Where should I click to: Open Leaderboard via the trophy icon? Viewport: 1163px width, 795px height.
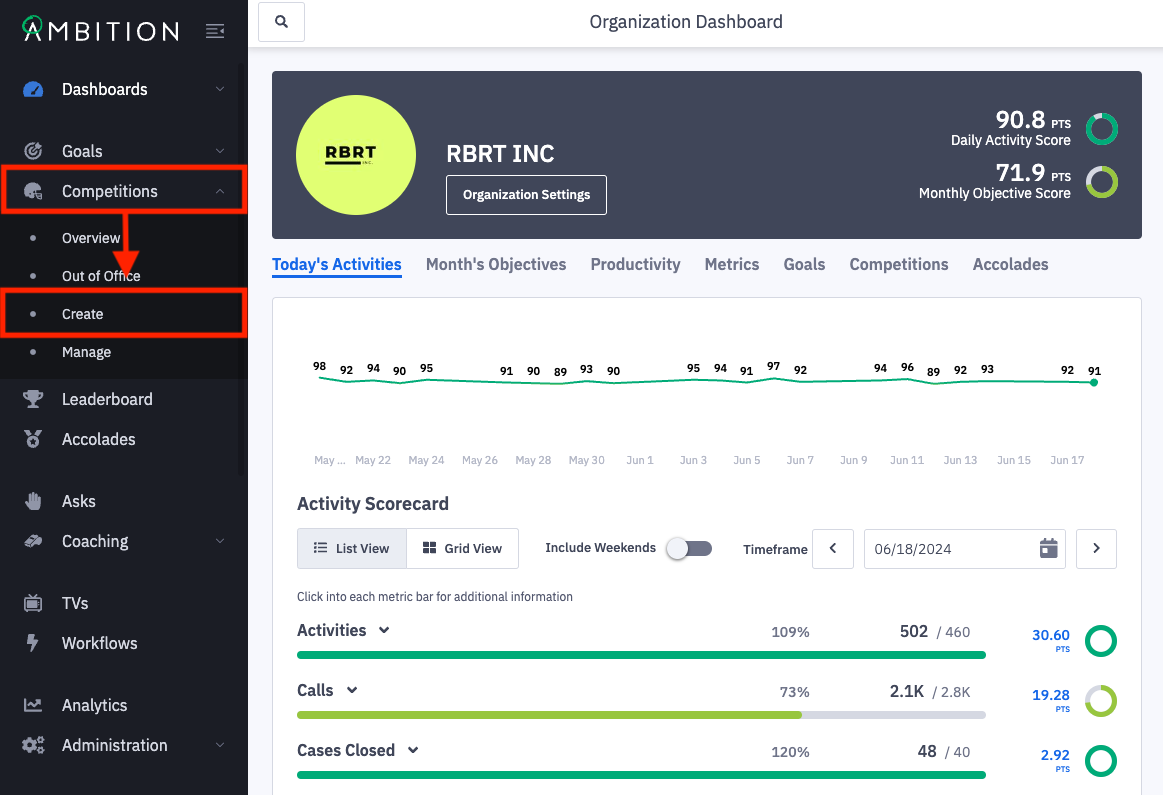[x=33, y=399]
